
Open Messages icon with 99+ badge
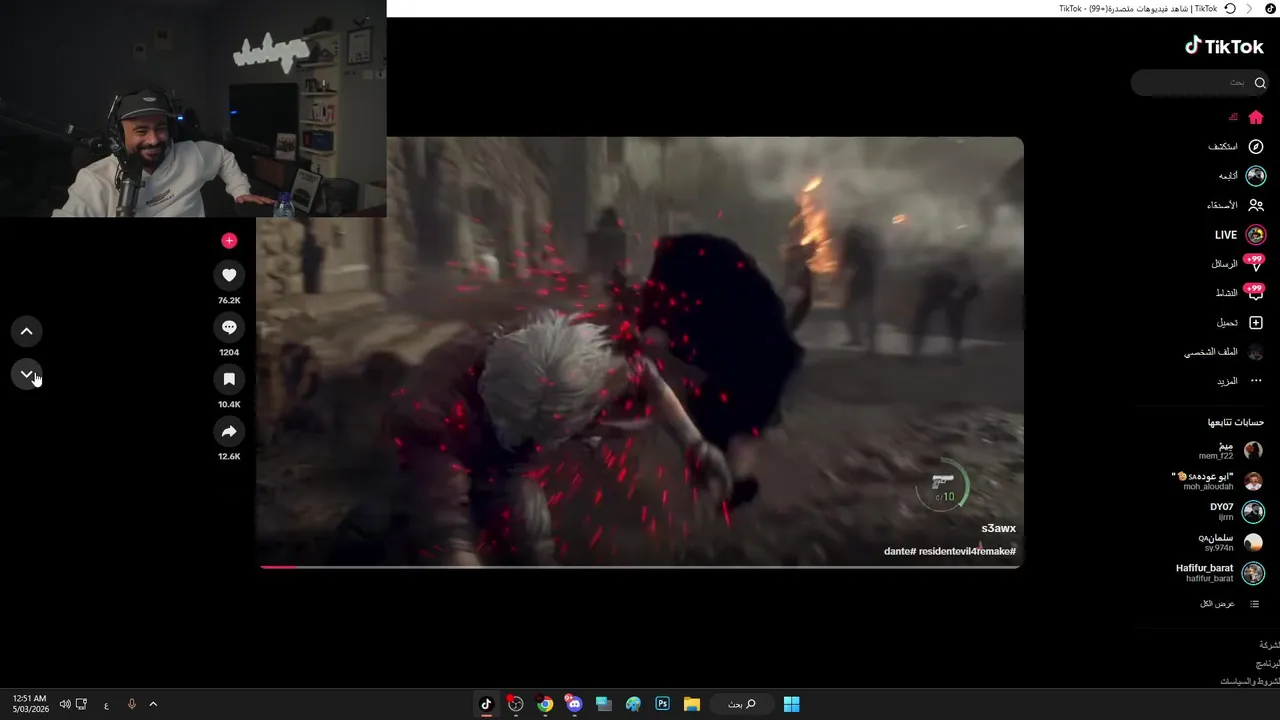tap(1254, 264)
